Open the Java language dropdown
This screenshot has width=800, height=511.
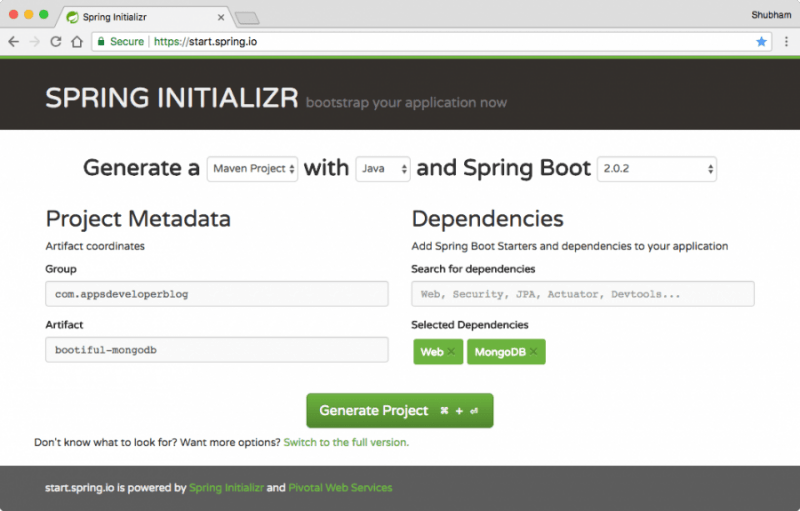(383, 169)
